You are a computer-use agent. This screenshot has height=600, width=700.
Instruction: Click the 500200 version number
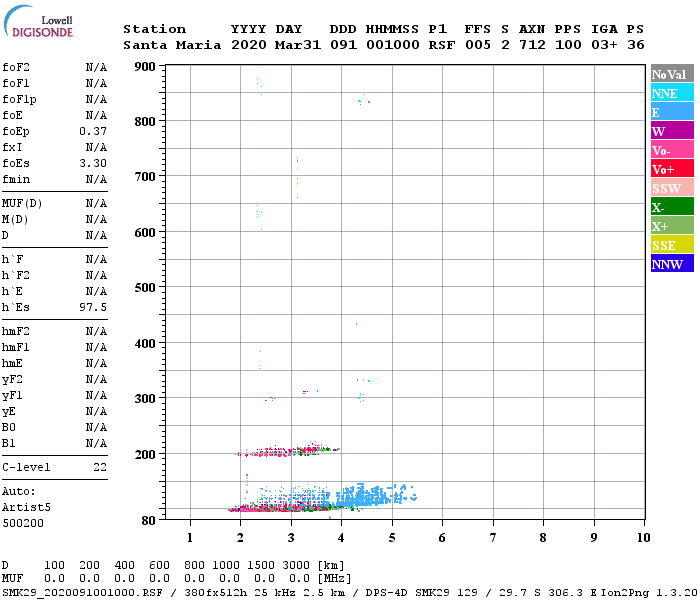point(23,523)
